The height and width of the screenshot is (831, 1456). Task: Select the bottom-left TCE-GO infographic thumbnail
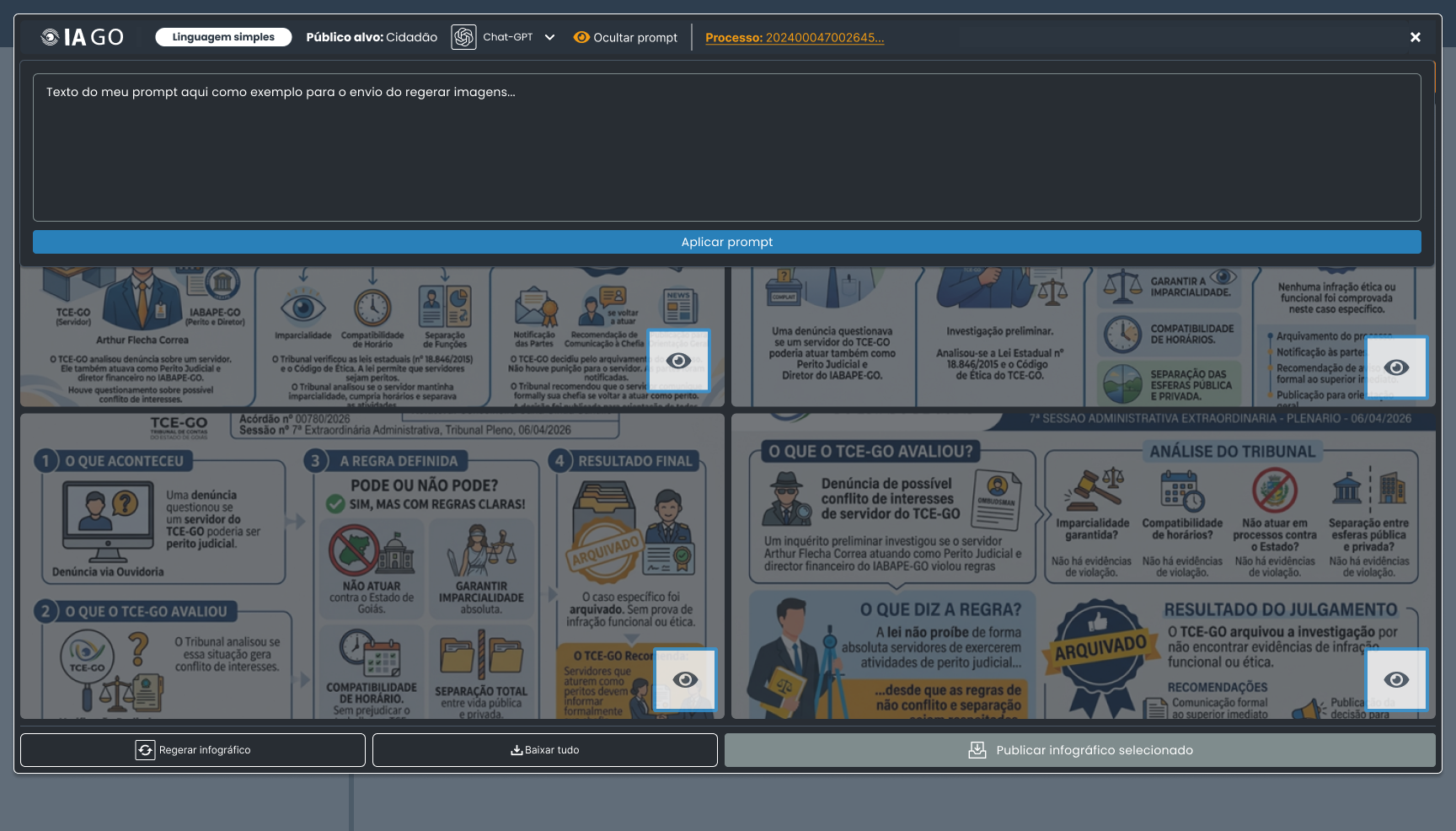(x=372, y=566)
